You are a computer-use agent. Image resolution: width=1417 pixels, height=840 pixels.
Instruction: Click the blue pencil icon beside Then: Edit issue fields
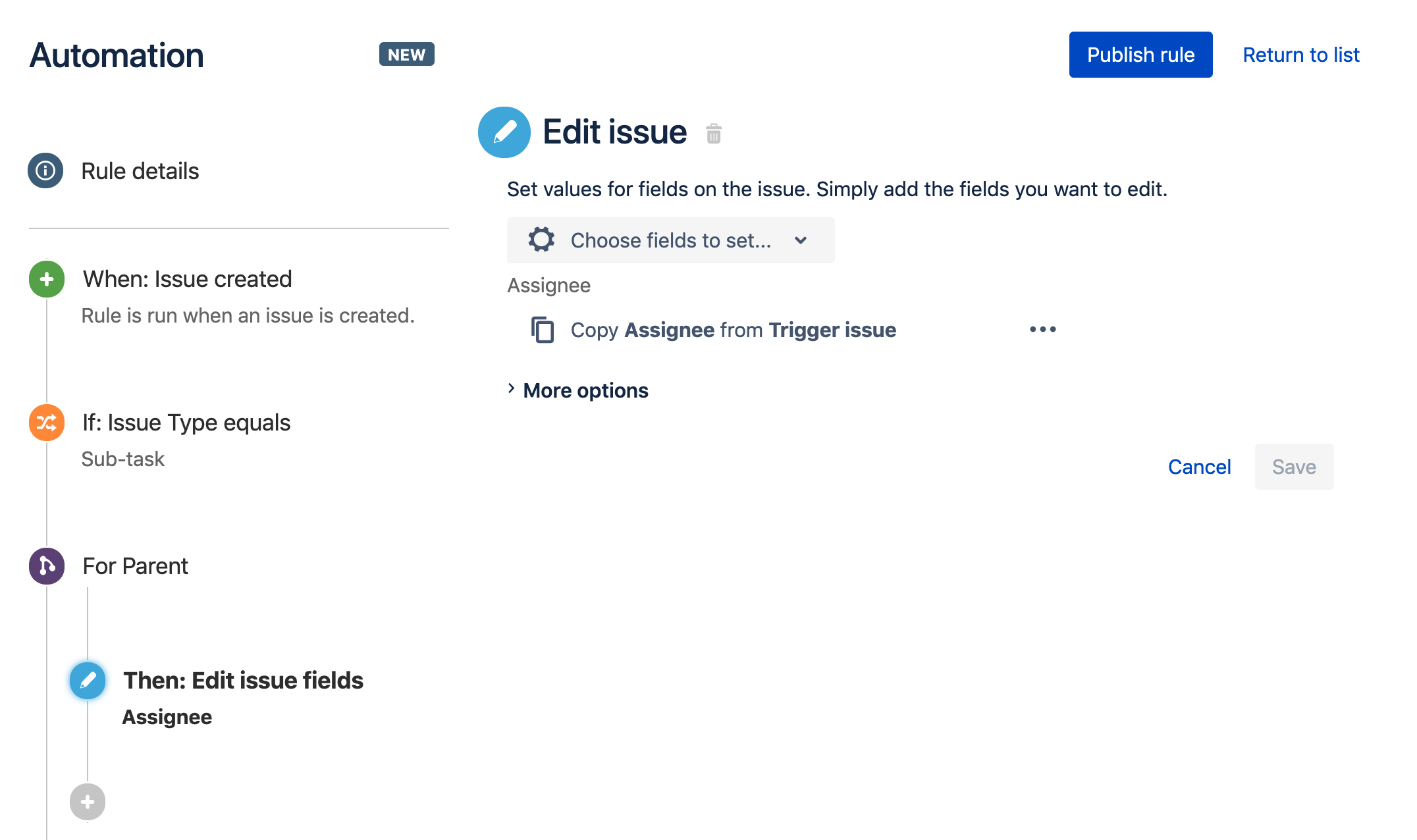(x=88, y=681)
